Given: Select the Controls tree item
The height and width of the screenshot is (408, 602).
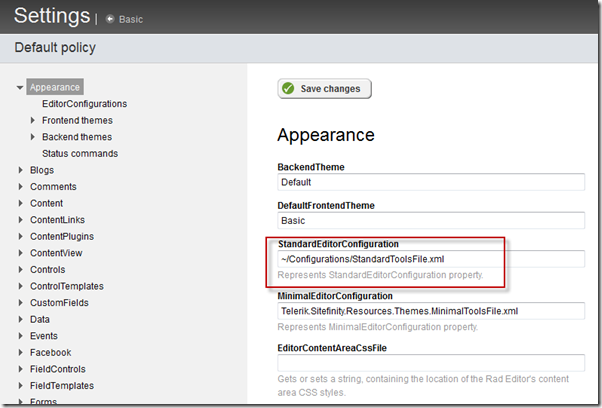Looking at the screenshot, I should (x=47, y=270).
